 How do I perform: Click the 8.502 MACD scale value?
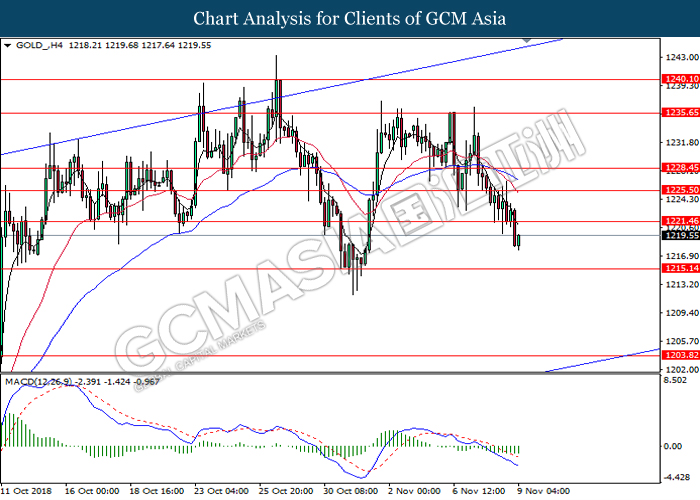coord(675,380)
